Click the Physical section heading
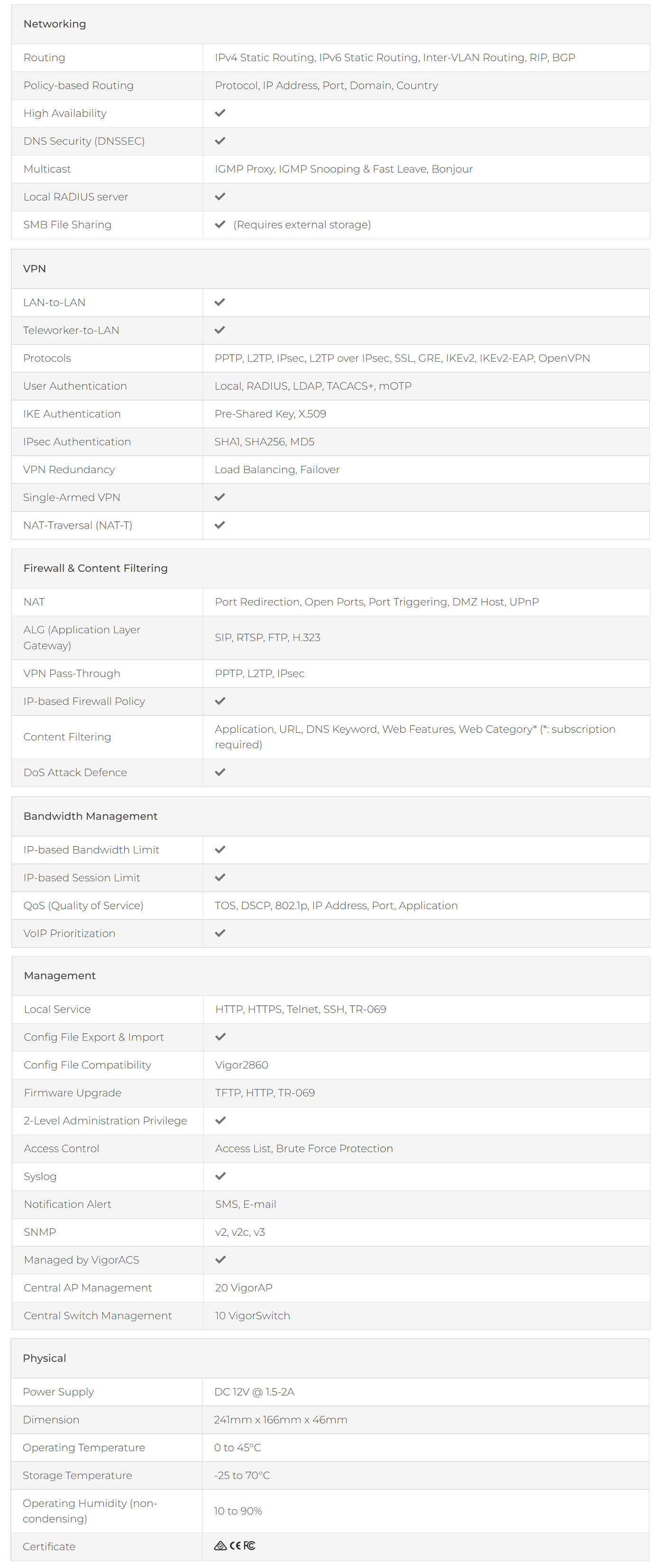The image size is (664, 1568). [x=45, y=1358]
